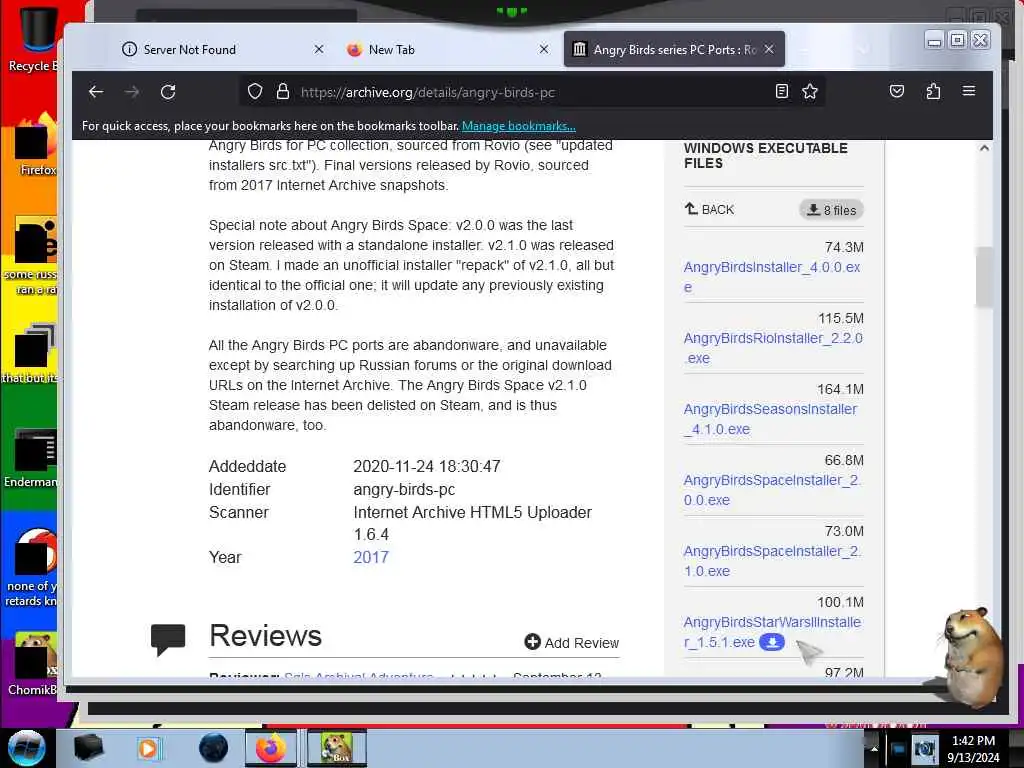Open the Pocket save icon

[897, 91]
